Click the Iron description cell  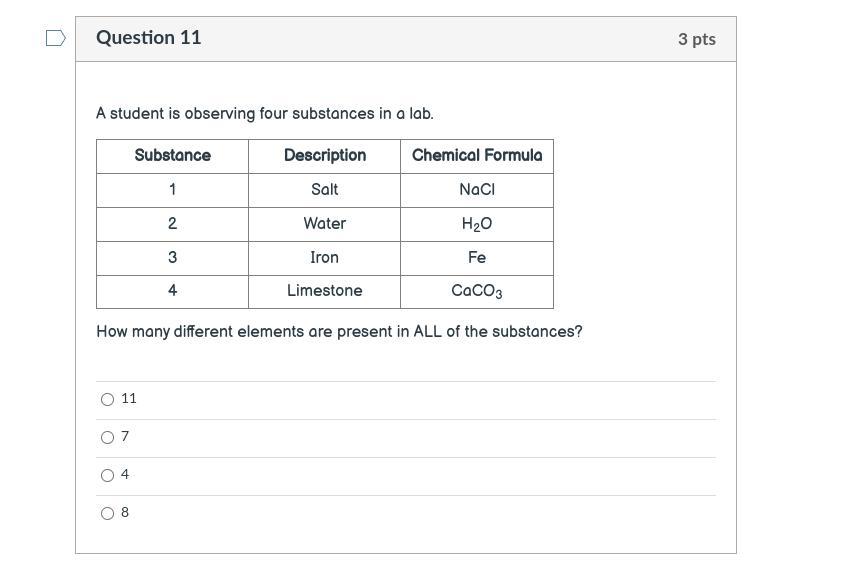click(x=324, y=258)
